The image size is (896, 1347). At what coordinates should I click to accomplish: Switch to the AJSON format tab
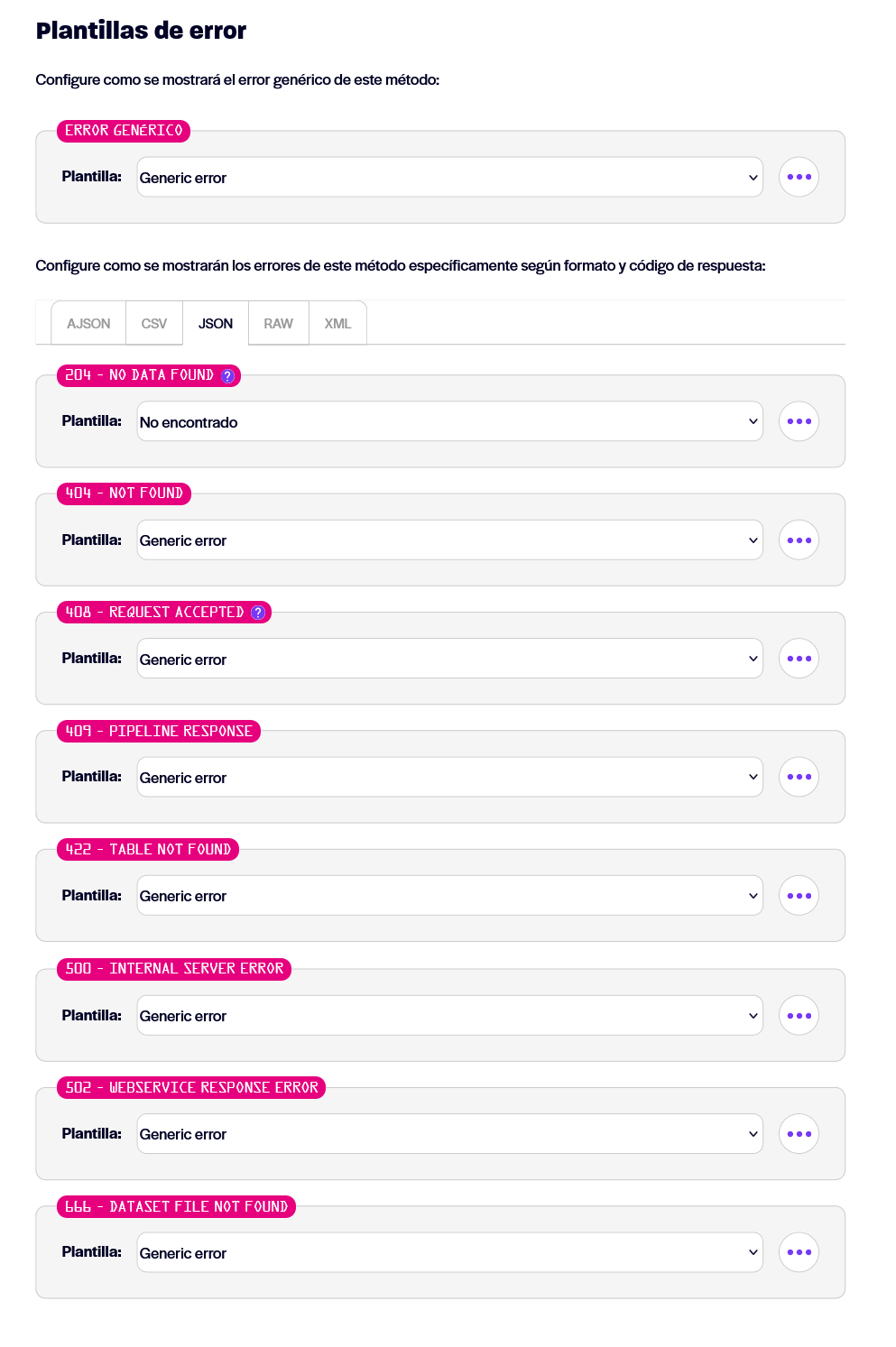[x=88, y=323]
